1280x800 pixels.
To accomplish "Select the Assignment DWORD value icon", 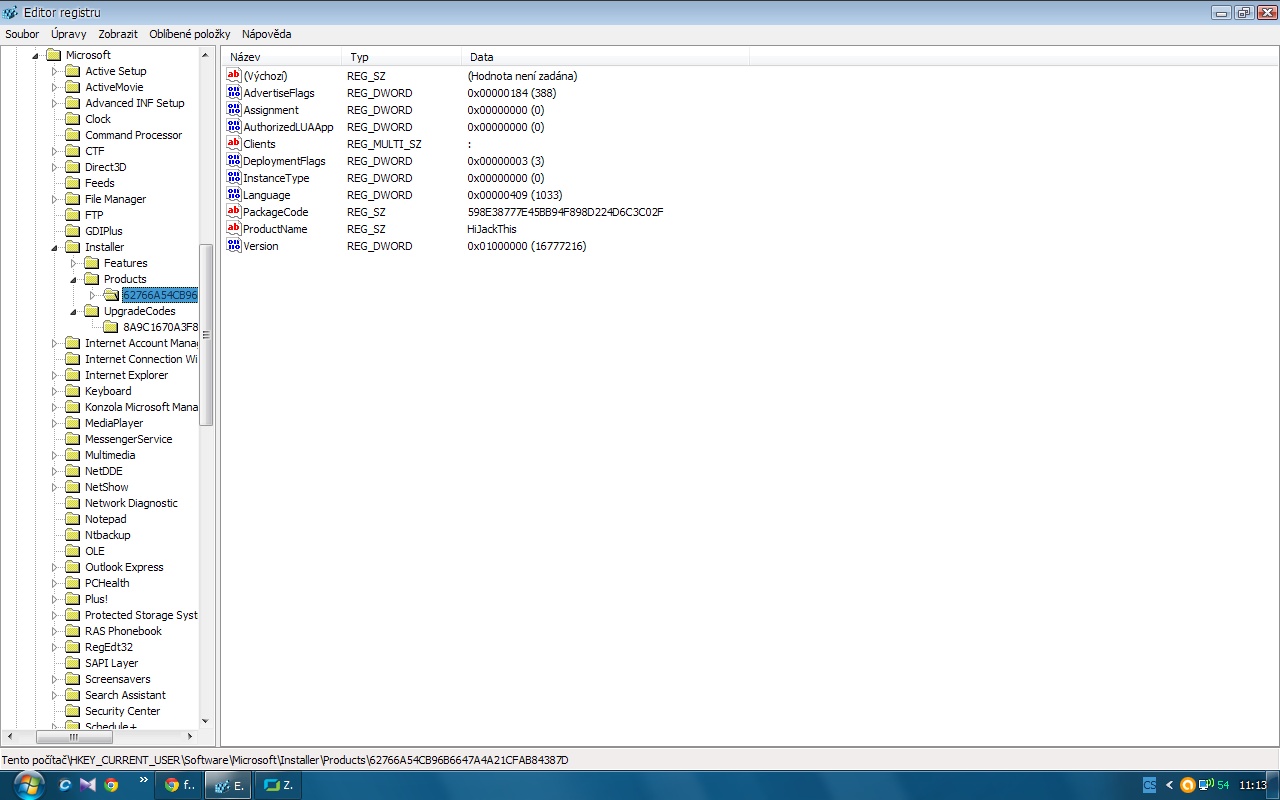I will (234, 109).
